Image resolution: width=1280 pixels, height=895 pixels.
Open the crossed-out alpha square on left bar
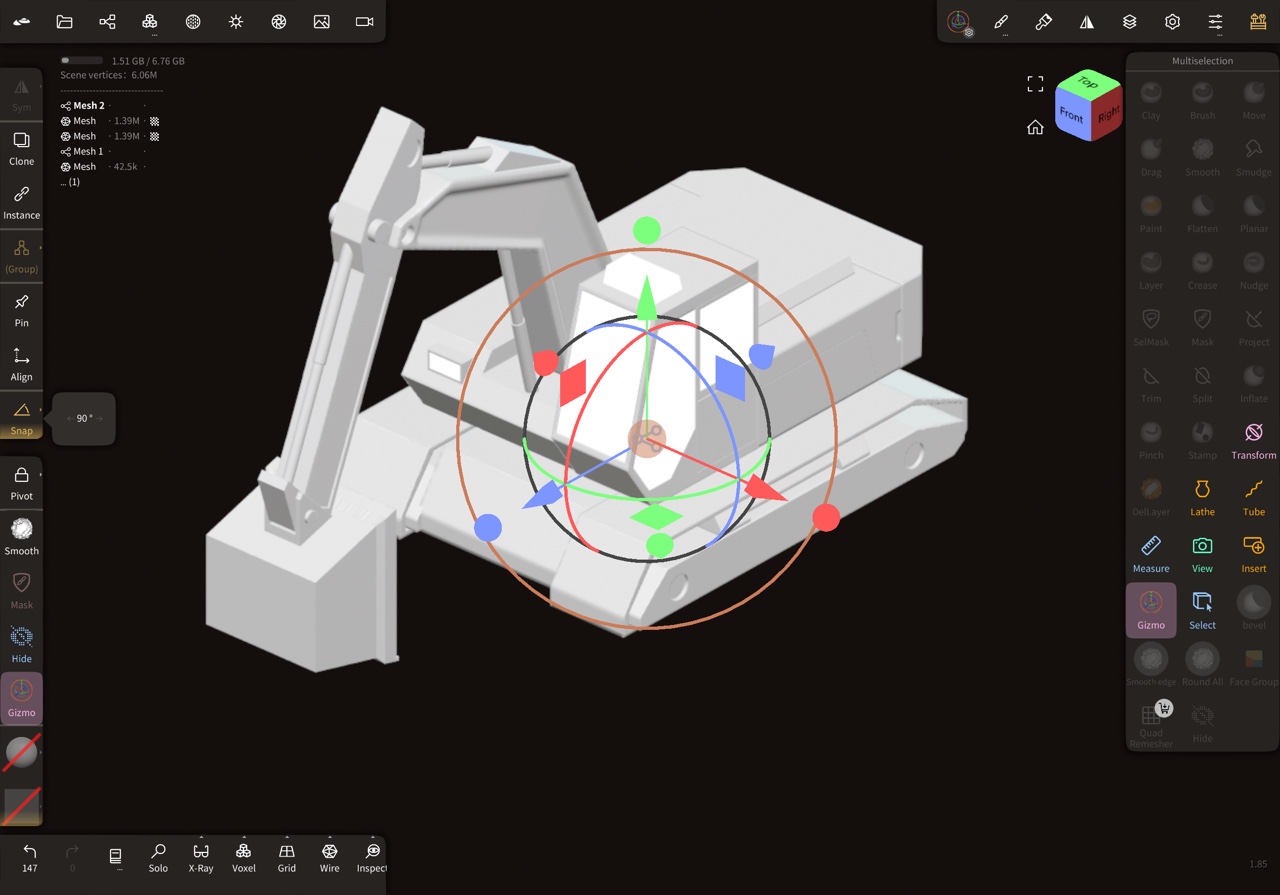tap(21, 806)
